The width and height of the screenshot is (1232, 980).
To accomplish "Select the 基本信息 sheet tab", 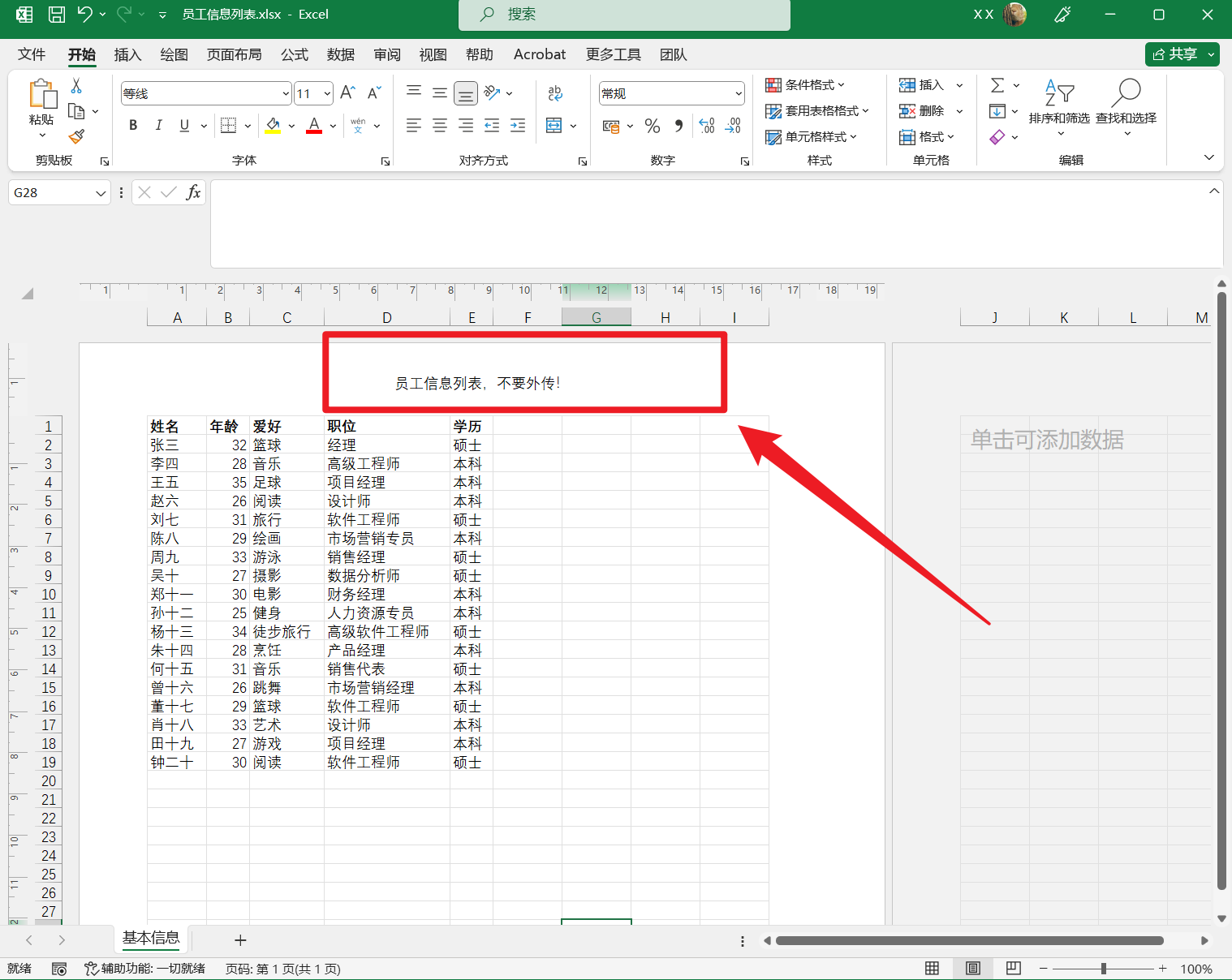I will [151, 939].
